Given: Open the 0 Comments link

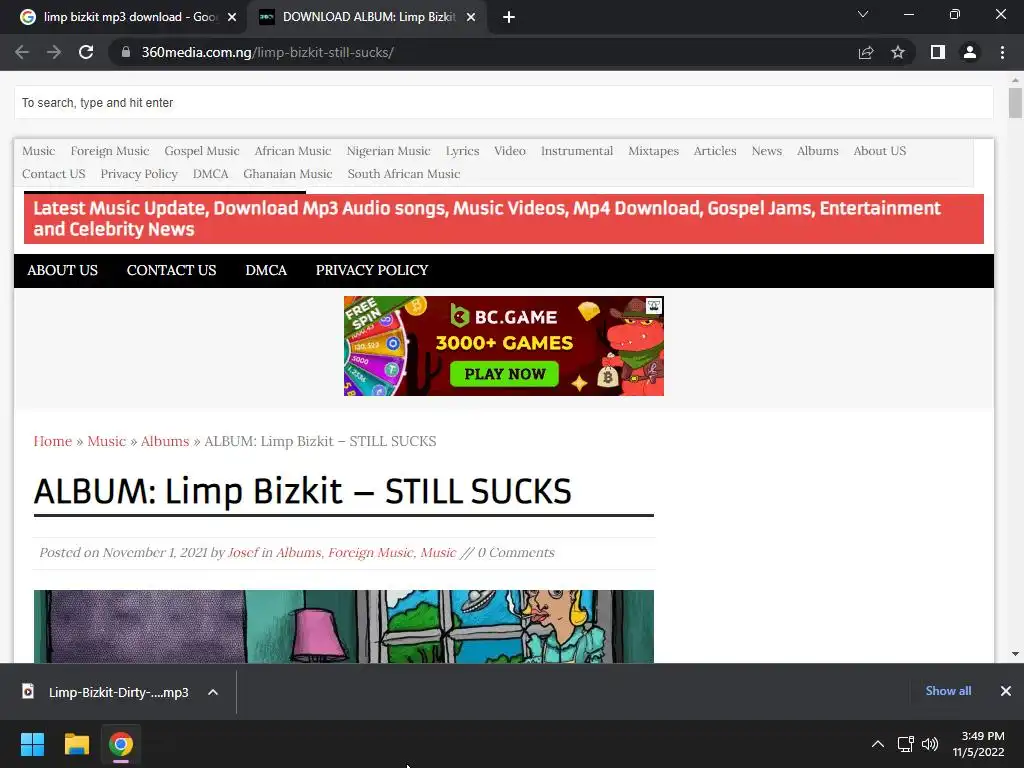Looking at the screenshot, I should [x=516, y=552].
